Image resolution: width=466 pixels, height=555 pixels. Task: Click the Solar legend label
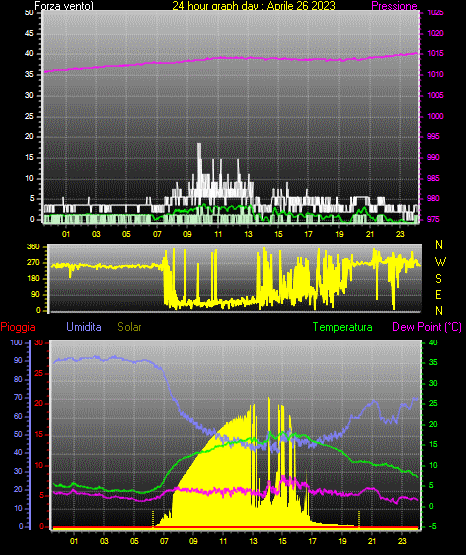(130, 327)
